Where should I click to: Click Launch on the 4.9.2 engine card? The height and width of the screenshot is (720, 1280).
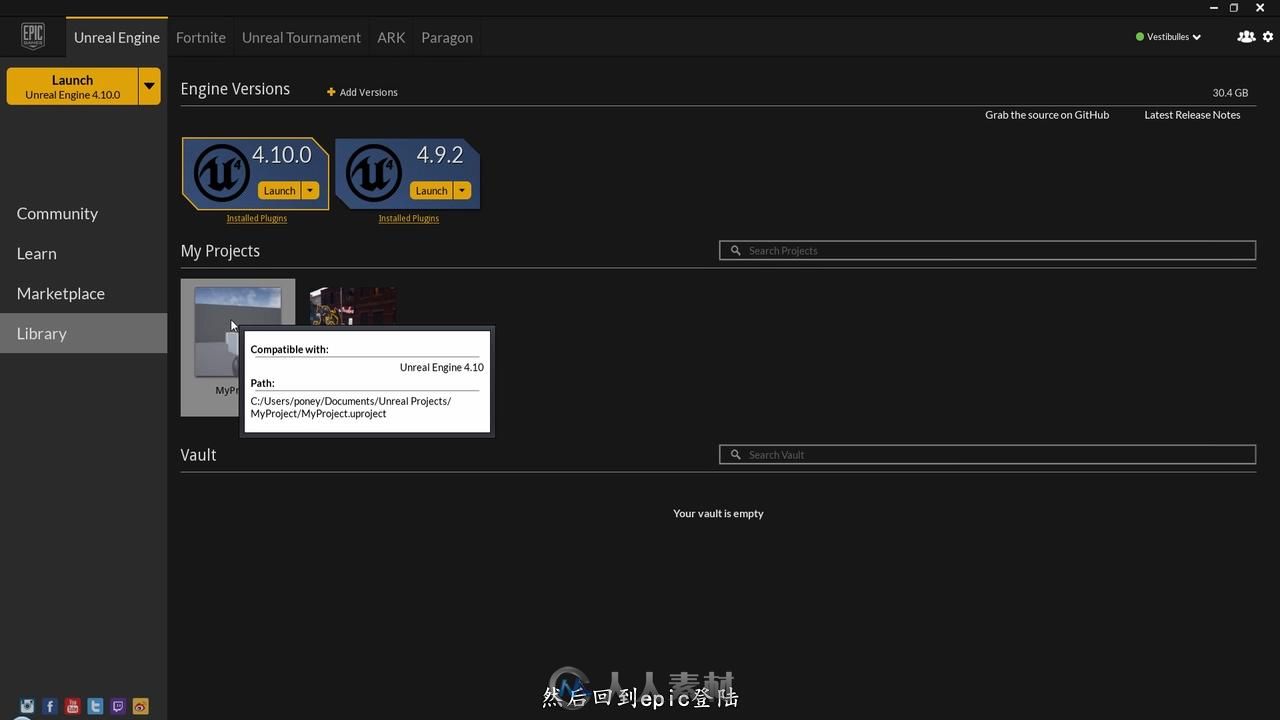click(x=431, y=191)
